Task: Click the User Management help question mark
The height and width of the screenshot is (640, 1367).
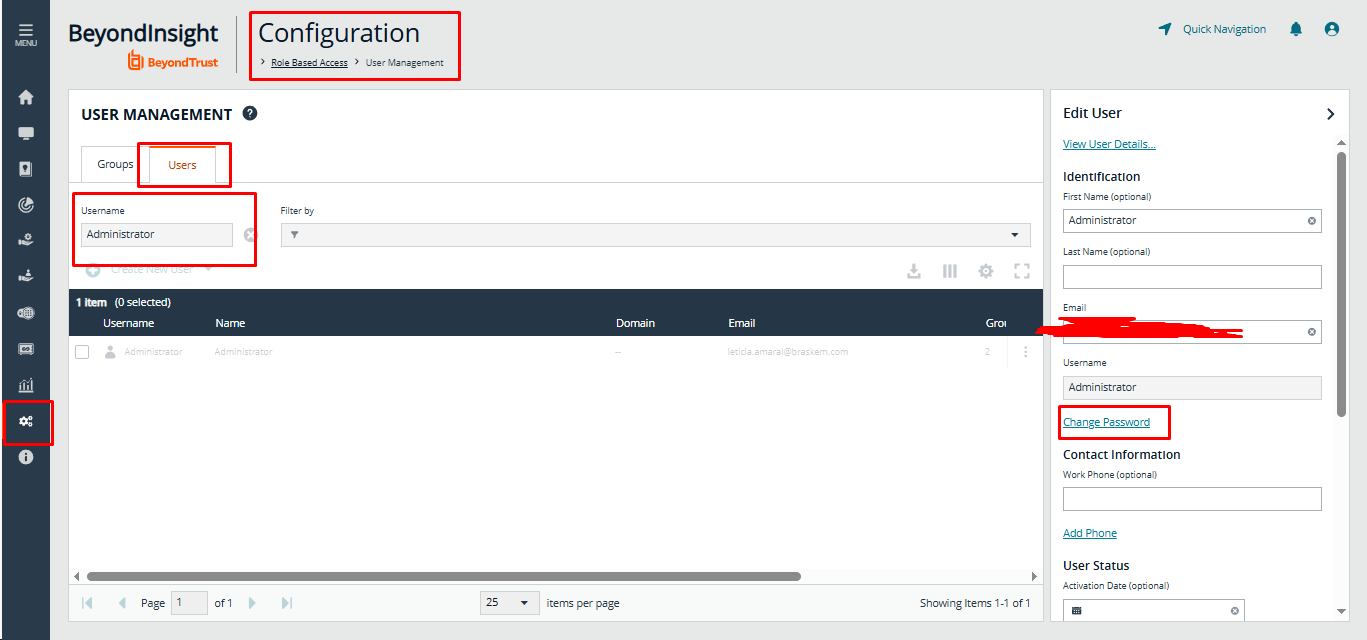Action: (x=250, y=113)
